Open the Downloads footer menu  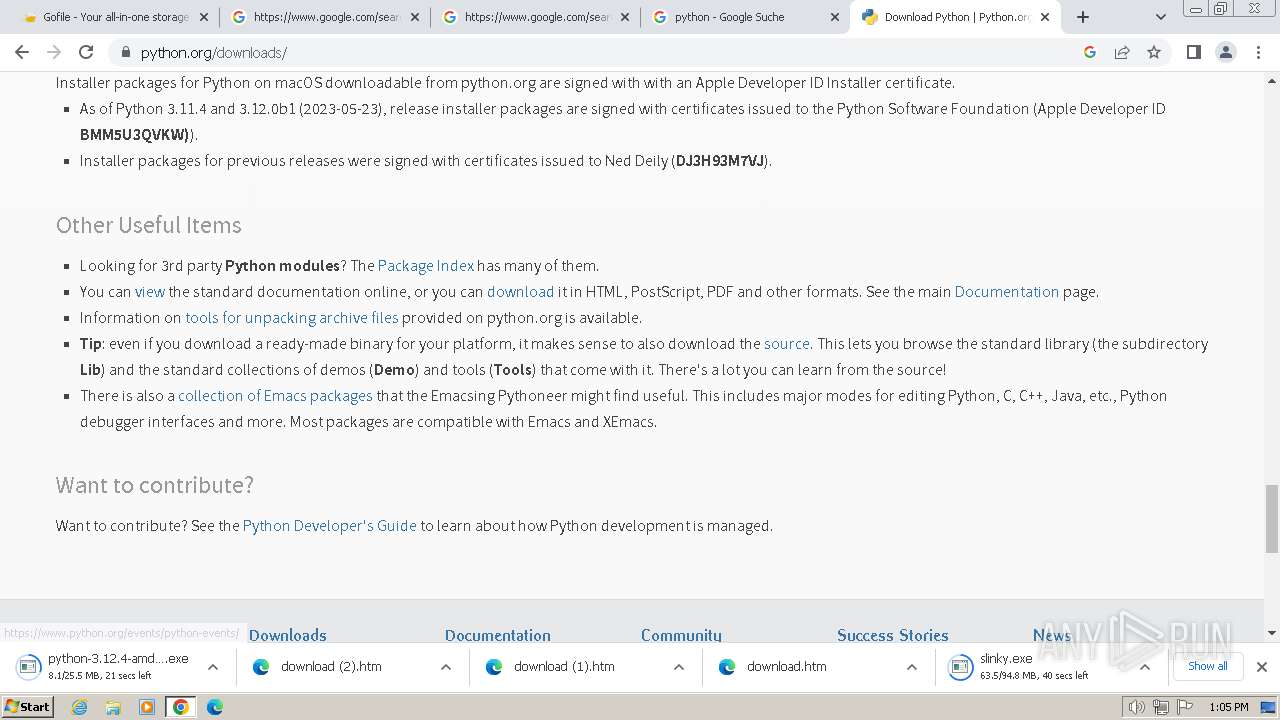(288, 635)
